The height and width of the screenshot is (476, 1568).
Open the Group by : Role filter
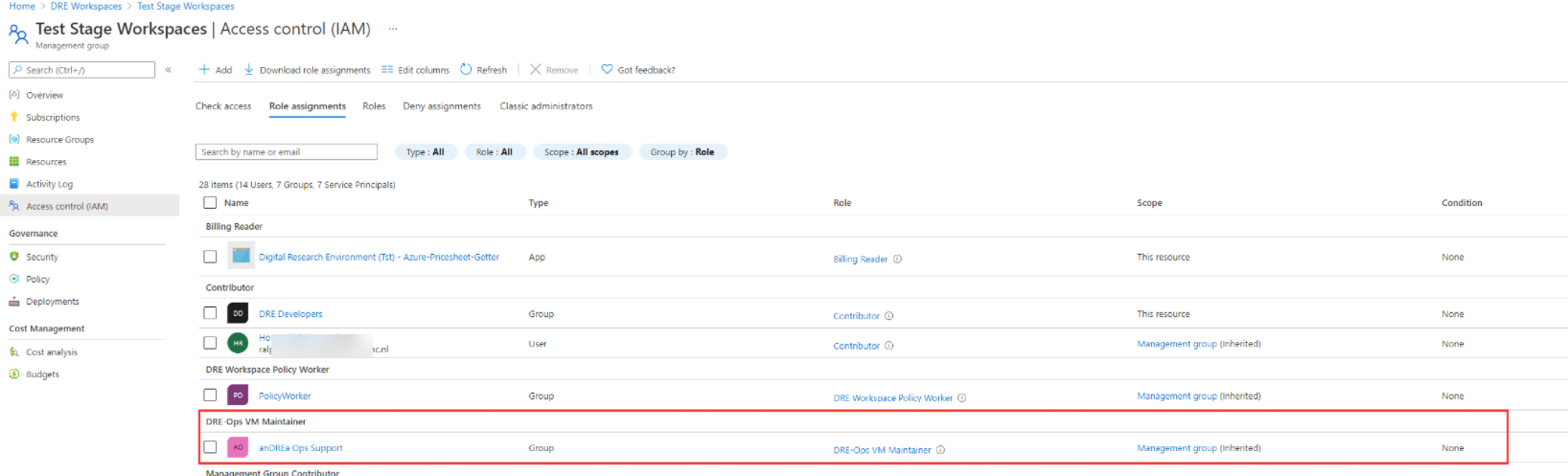click(x=682, y=152)
